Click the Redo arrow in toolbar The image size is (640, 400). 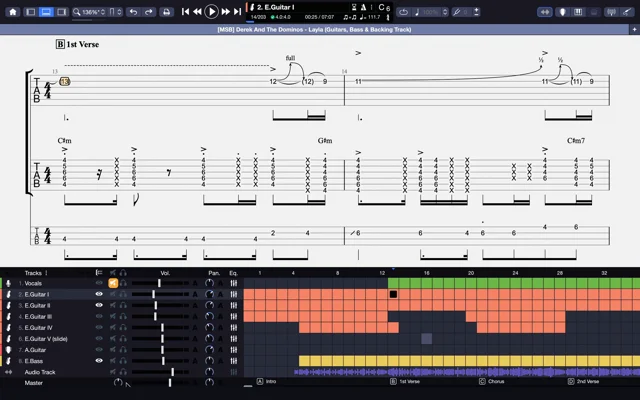(x=150, y=12)
